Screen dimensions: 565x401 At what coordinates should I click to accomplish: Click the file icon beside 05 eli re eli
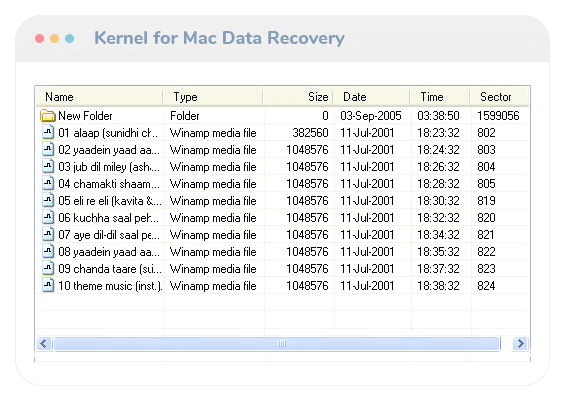click(x=48, y=200)
